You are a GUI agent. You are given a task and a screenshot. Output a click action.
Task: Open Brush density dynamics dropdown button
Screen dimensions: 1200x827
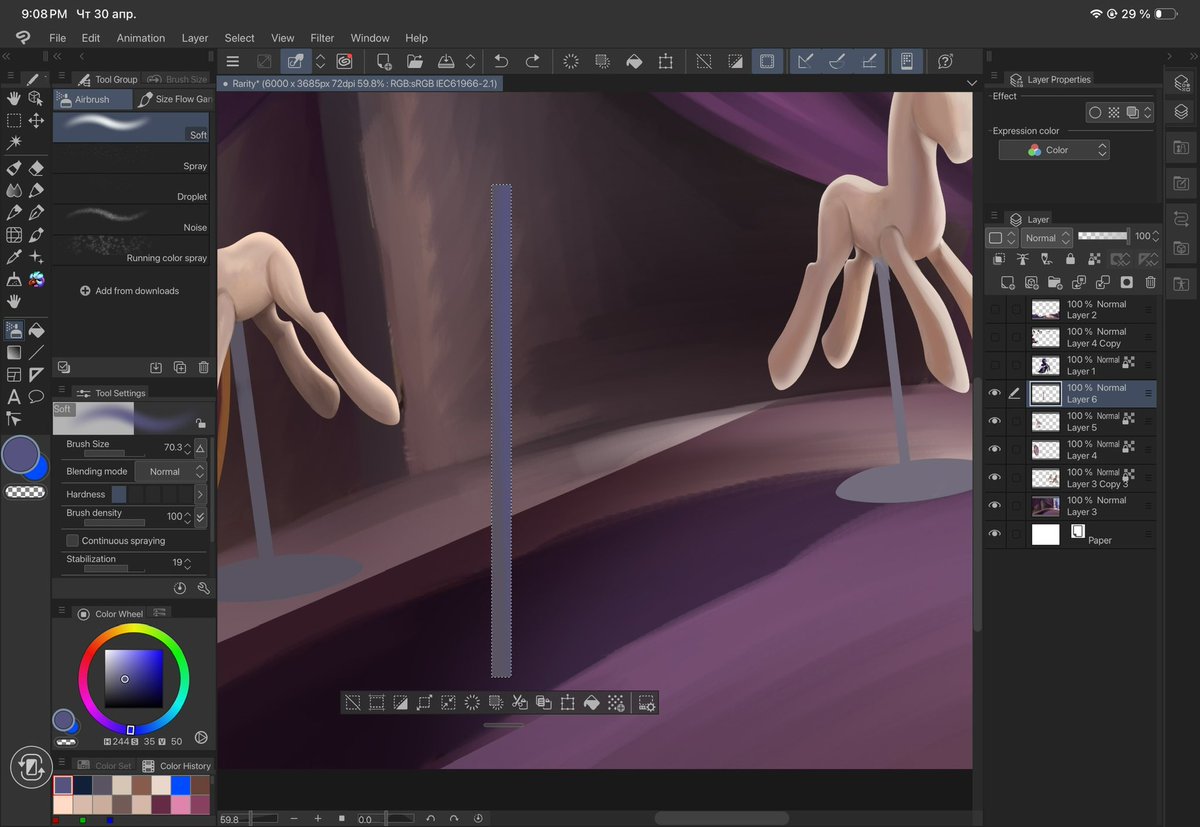click(200, 517)
